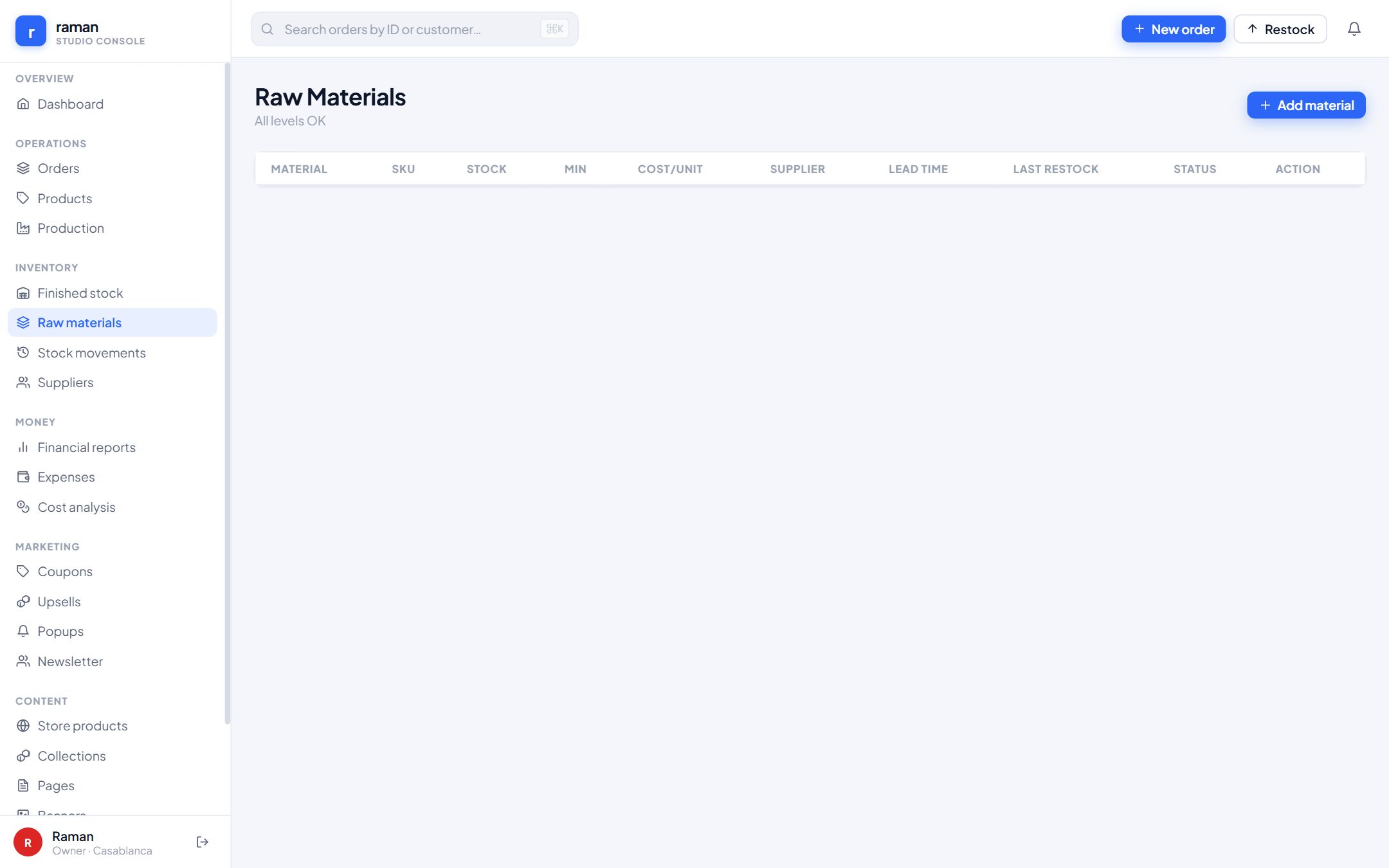
Task: Click the Restock button
Action: click(x=1280, y=29)
